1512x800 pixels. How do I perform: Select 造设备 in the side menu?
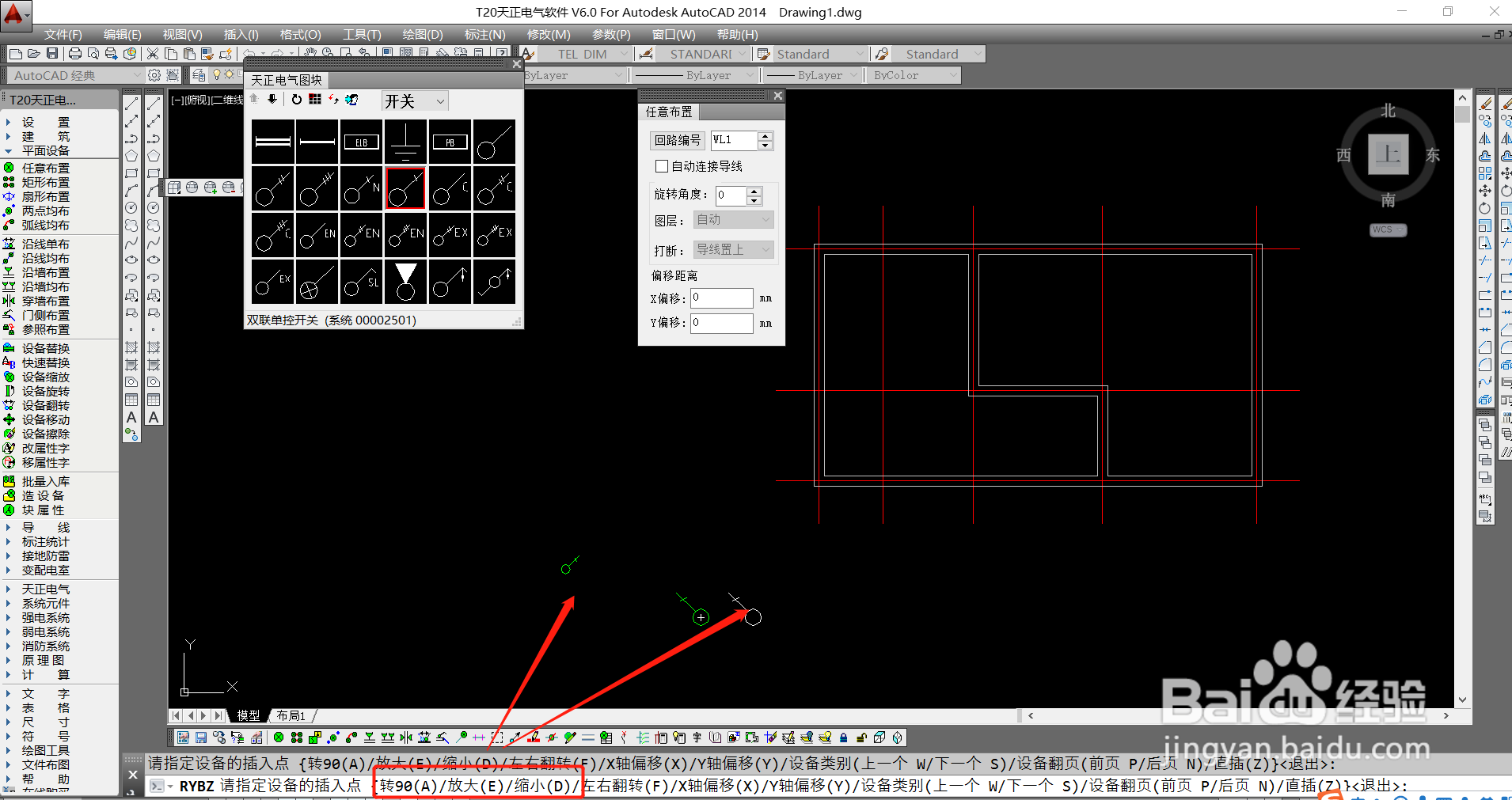click(43, 495)
